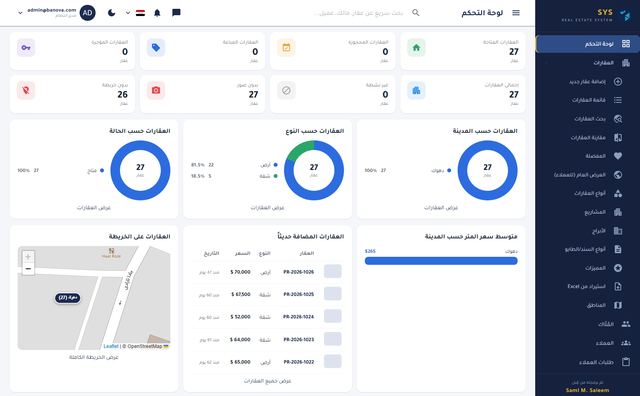
Task: Click the green شقة segment of type donut
Action: click(301, 149)
